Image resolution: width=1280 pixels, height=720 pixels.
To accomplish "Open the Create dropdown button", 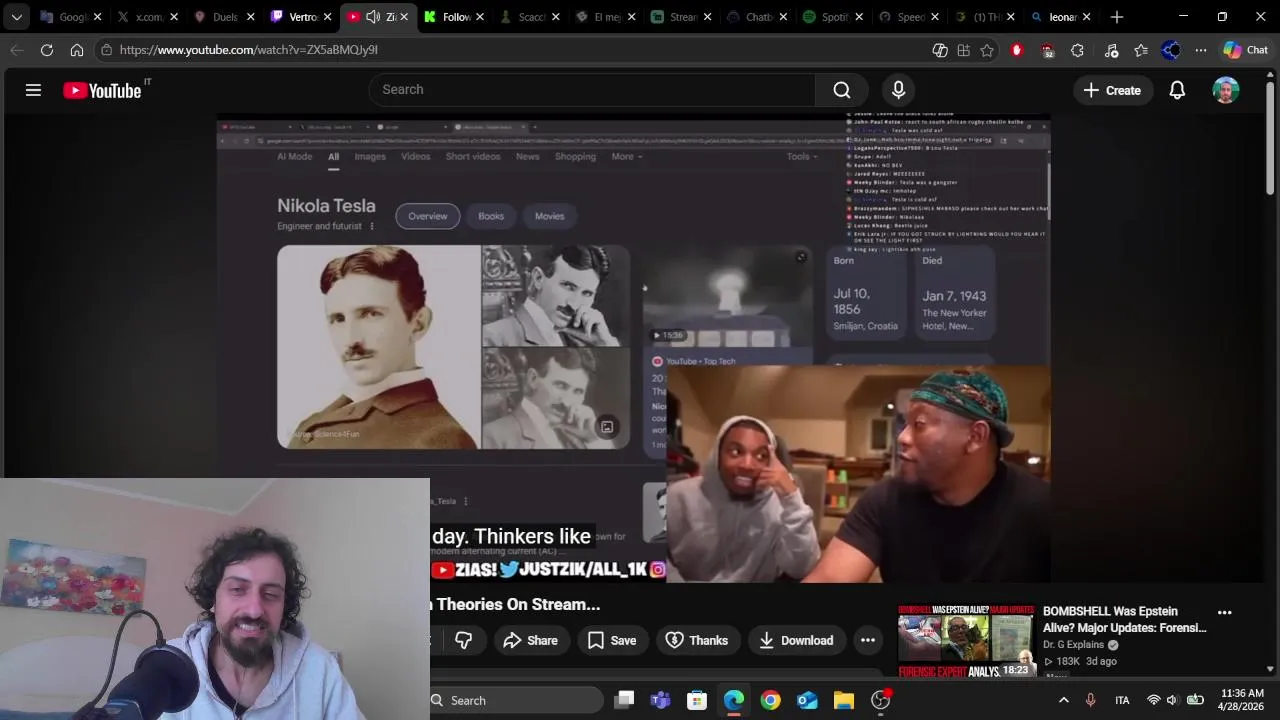I will pos(1112,90).
